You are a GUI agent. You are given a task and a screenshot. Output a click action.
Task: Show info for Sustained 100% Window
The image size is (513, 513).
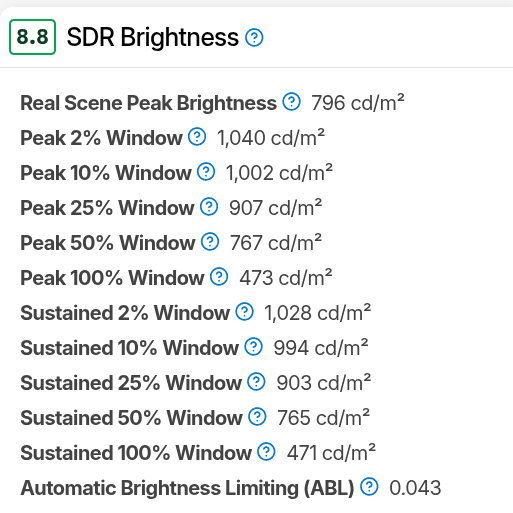point(266,452)
